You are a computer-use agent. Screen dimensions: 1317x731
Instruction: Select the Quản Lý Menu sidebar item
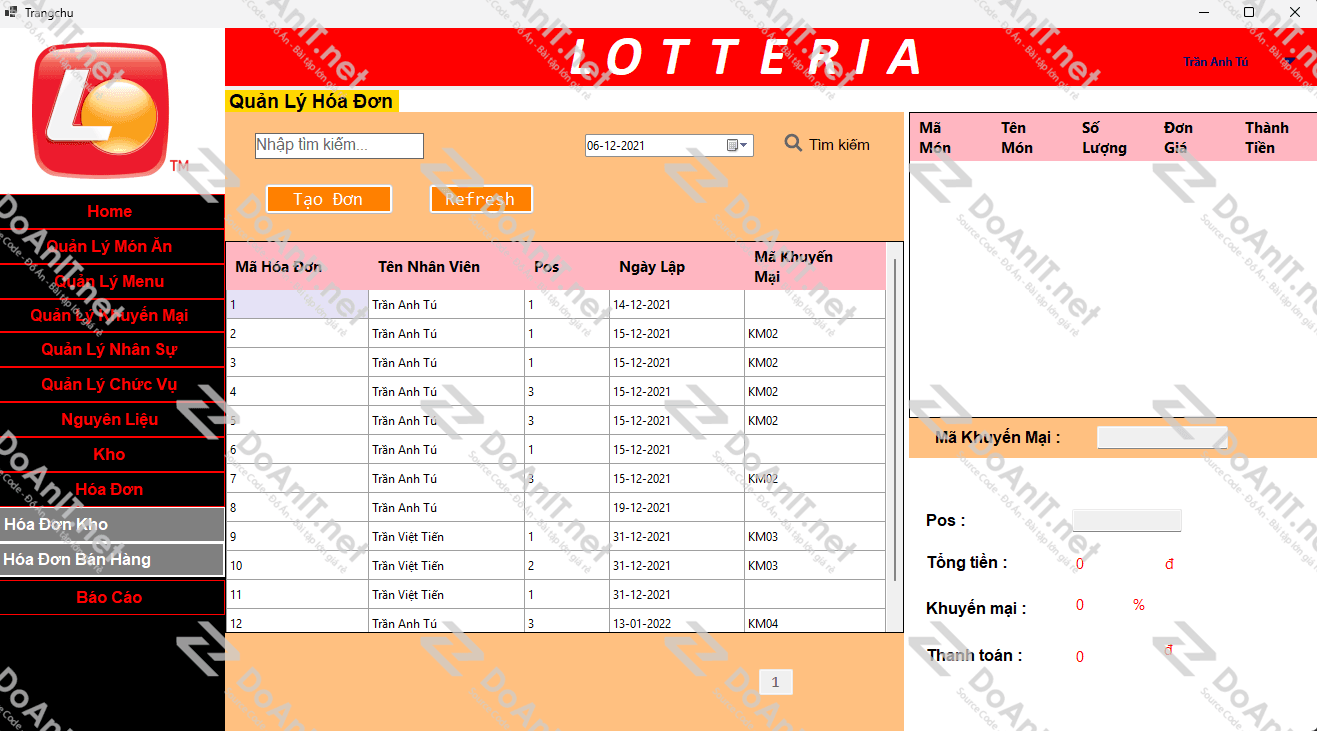(110, 282)
